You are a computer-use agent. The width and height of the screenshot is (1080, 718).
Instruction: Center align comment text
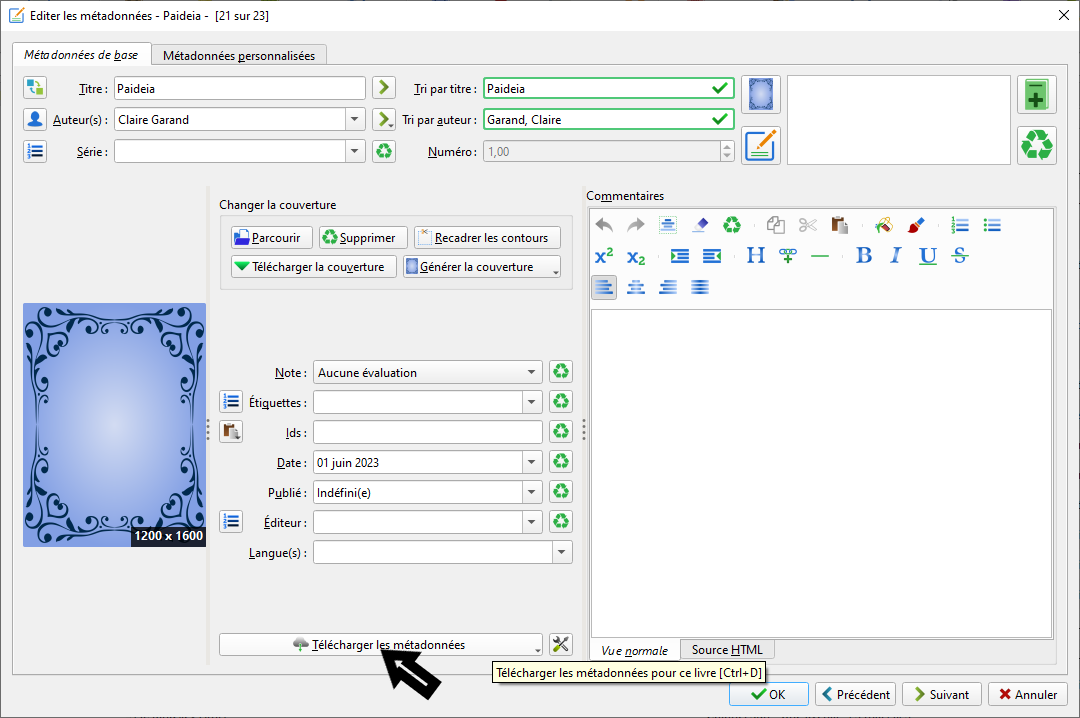636,287
